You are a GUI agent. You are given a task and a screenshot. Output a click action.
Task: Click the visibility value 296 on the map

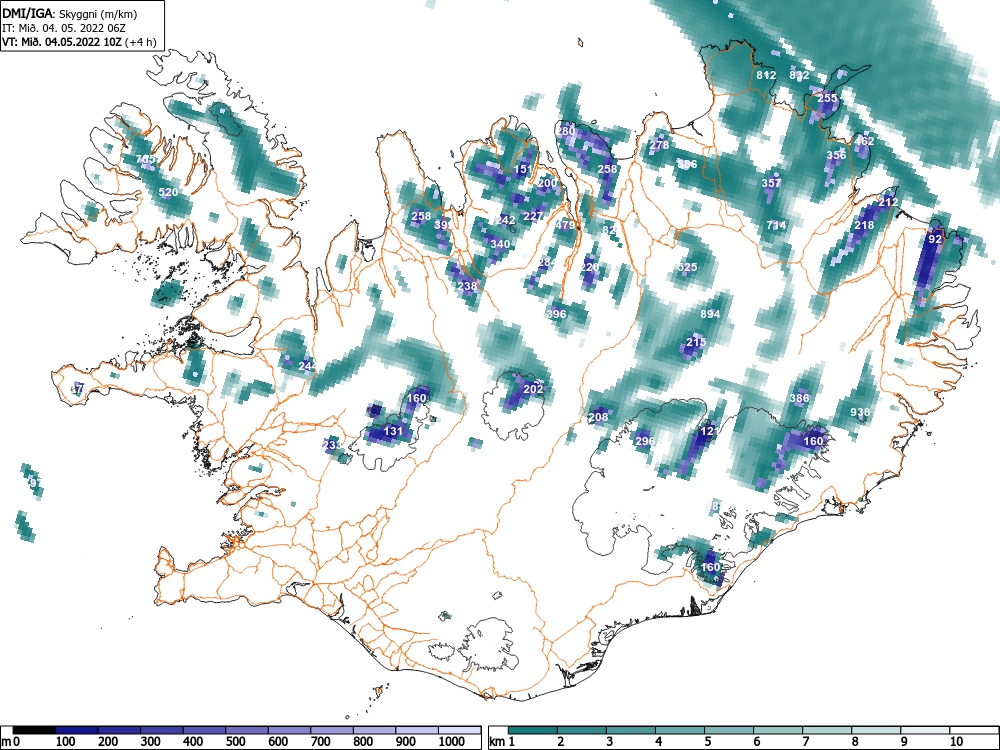(645, 441)
